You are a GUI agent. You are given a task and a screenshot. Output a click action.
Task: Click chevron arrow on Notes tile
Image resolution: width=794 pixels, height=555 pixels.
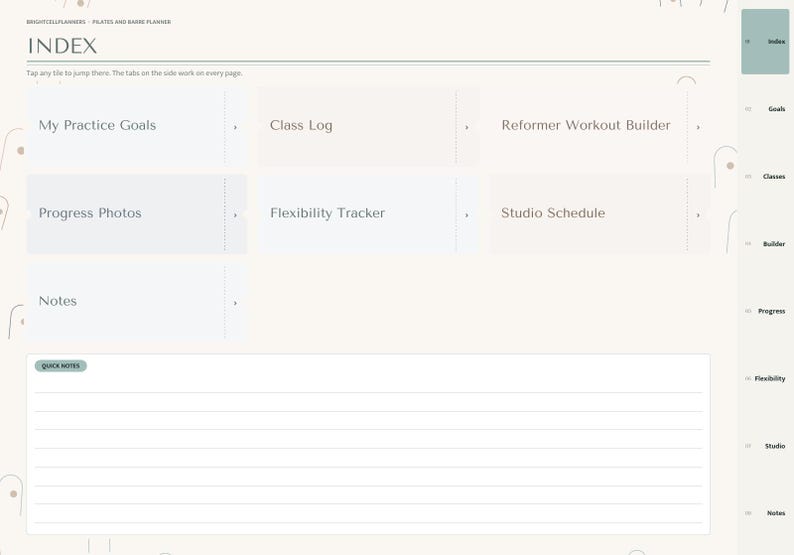(x=235, y=303)
